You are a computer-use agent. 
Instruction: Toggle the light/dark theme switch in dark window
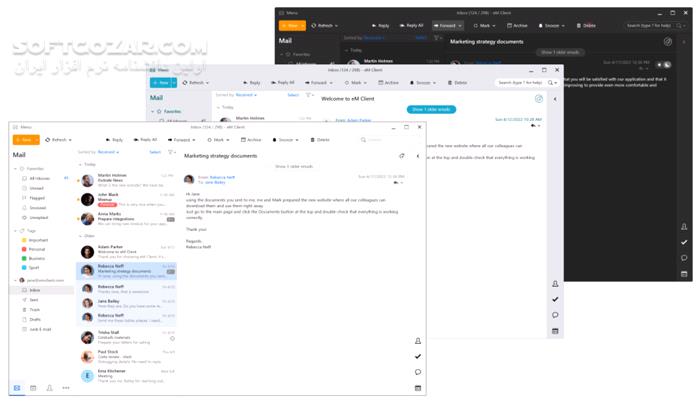tap(664, 65)
